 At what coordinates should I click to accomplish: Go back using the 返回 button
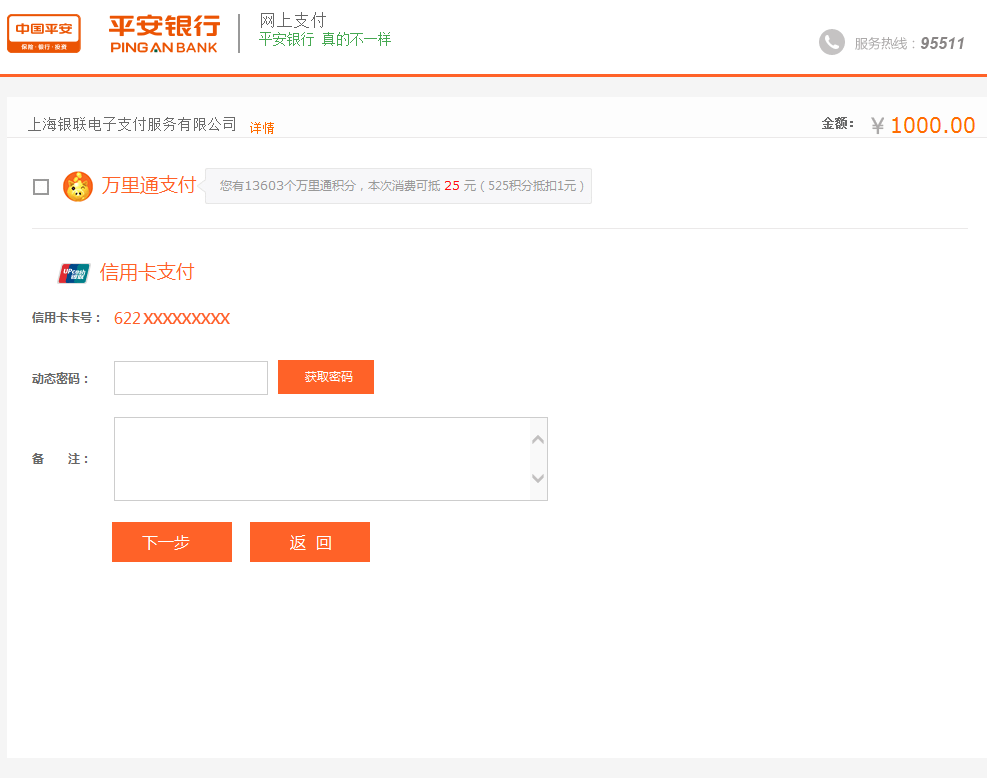coord(310,542)
